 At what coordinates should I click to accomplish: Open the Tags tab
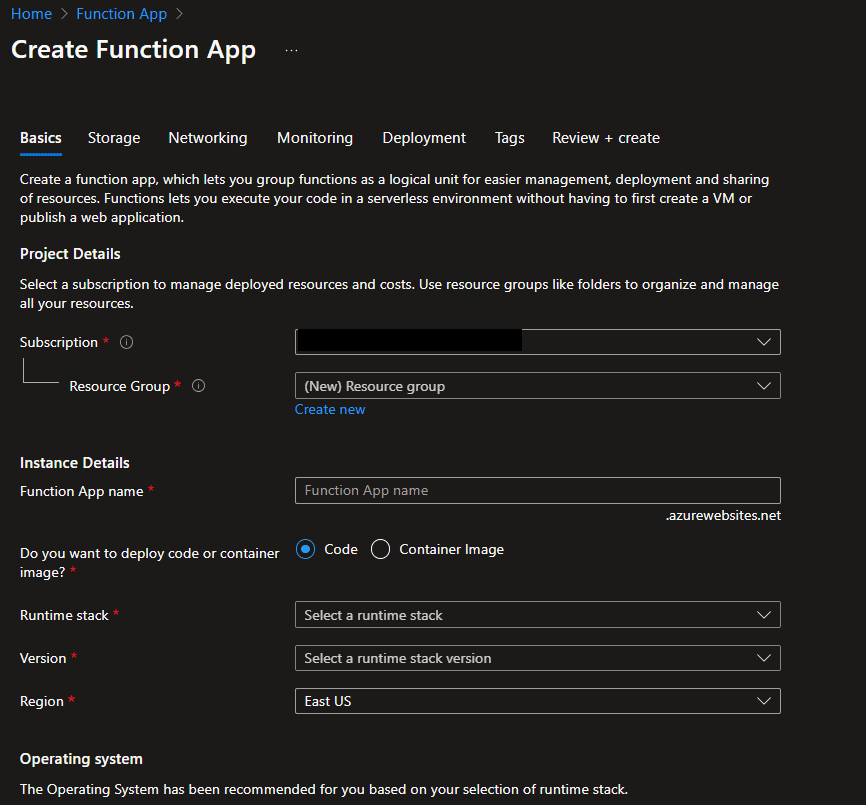[509, 138]
